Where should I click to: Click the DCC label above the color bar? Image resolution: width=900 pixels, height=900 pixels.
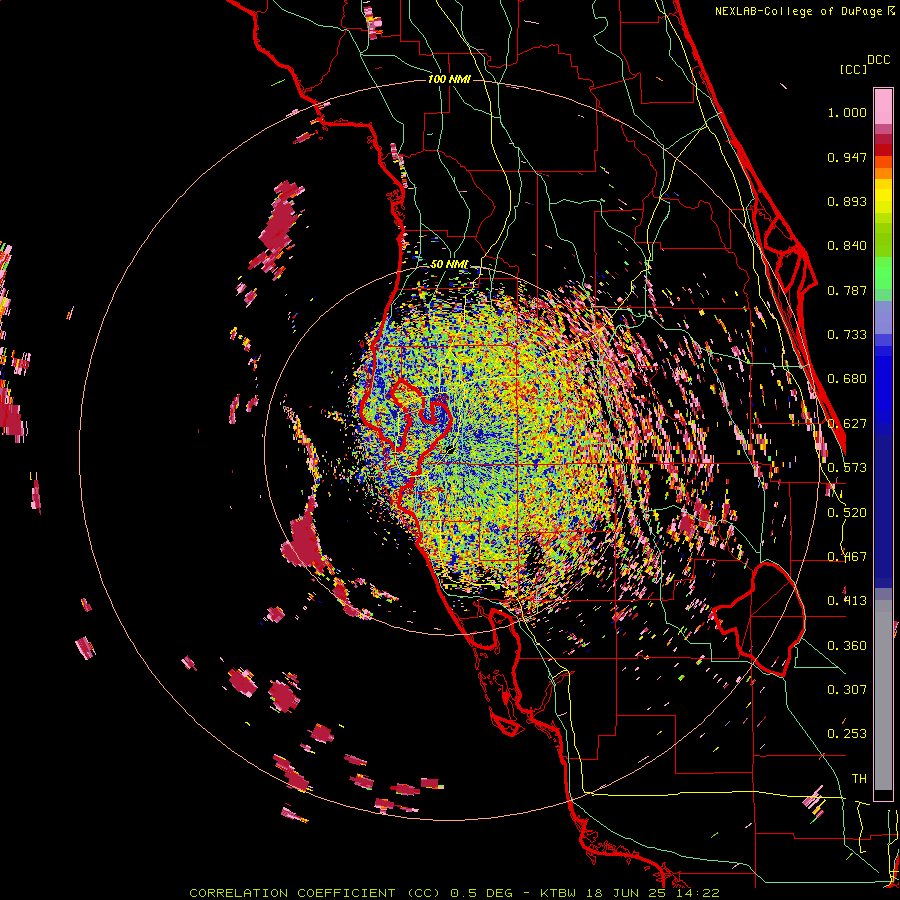tap(878, 60)
